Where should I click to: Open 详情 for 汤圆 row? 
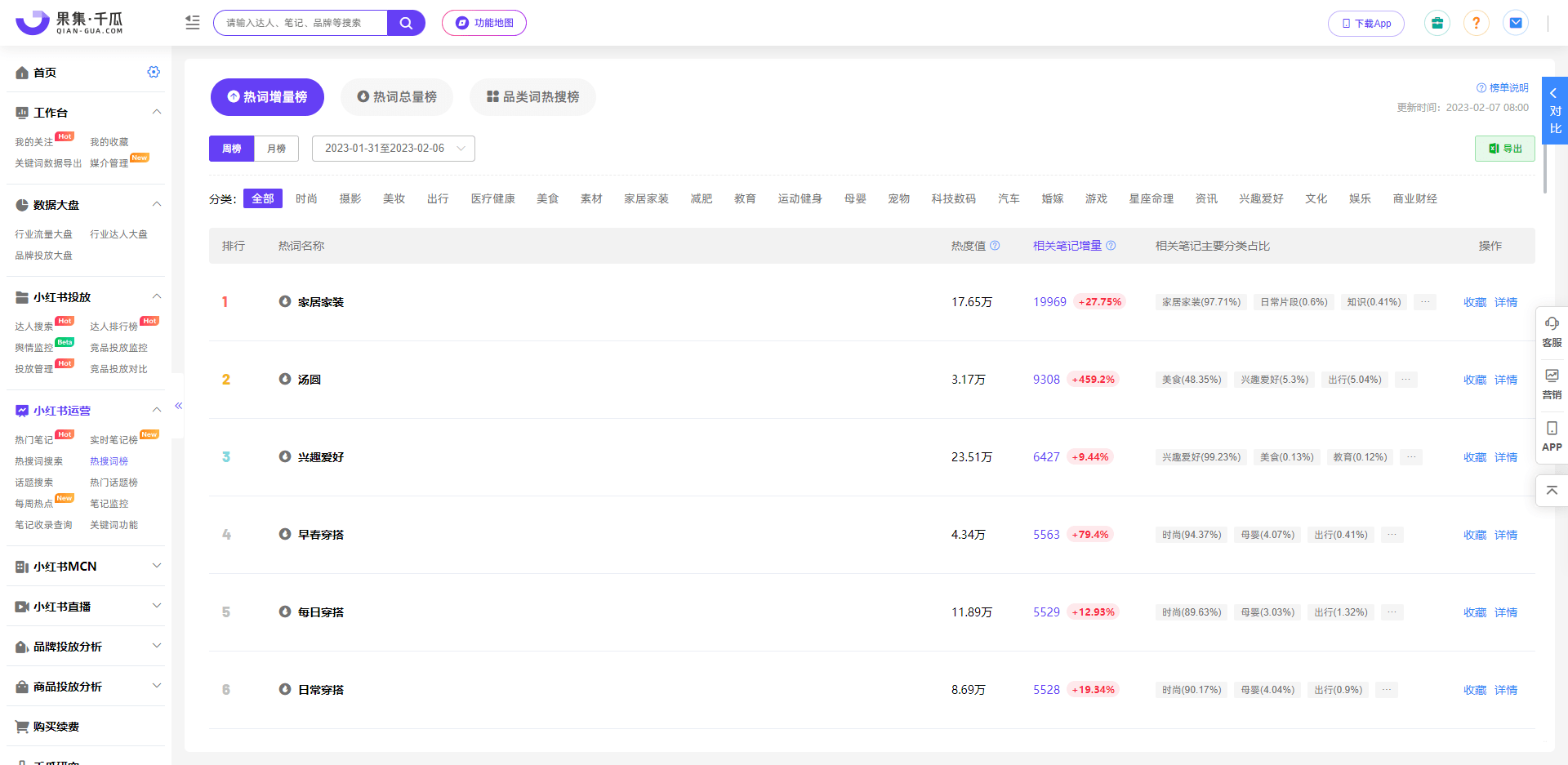(1506, 380)
